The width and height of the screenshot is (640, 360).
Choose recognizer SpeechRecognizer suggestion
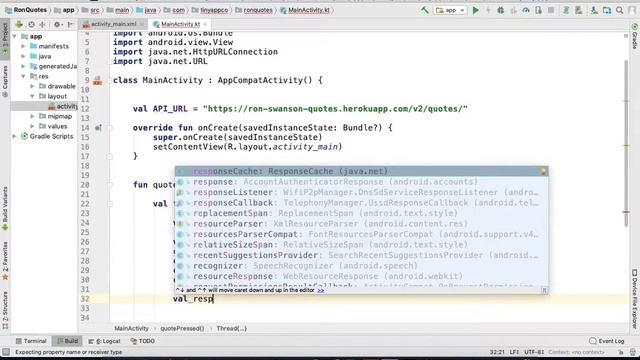click(361, 266)
